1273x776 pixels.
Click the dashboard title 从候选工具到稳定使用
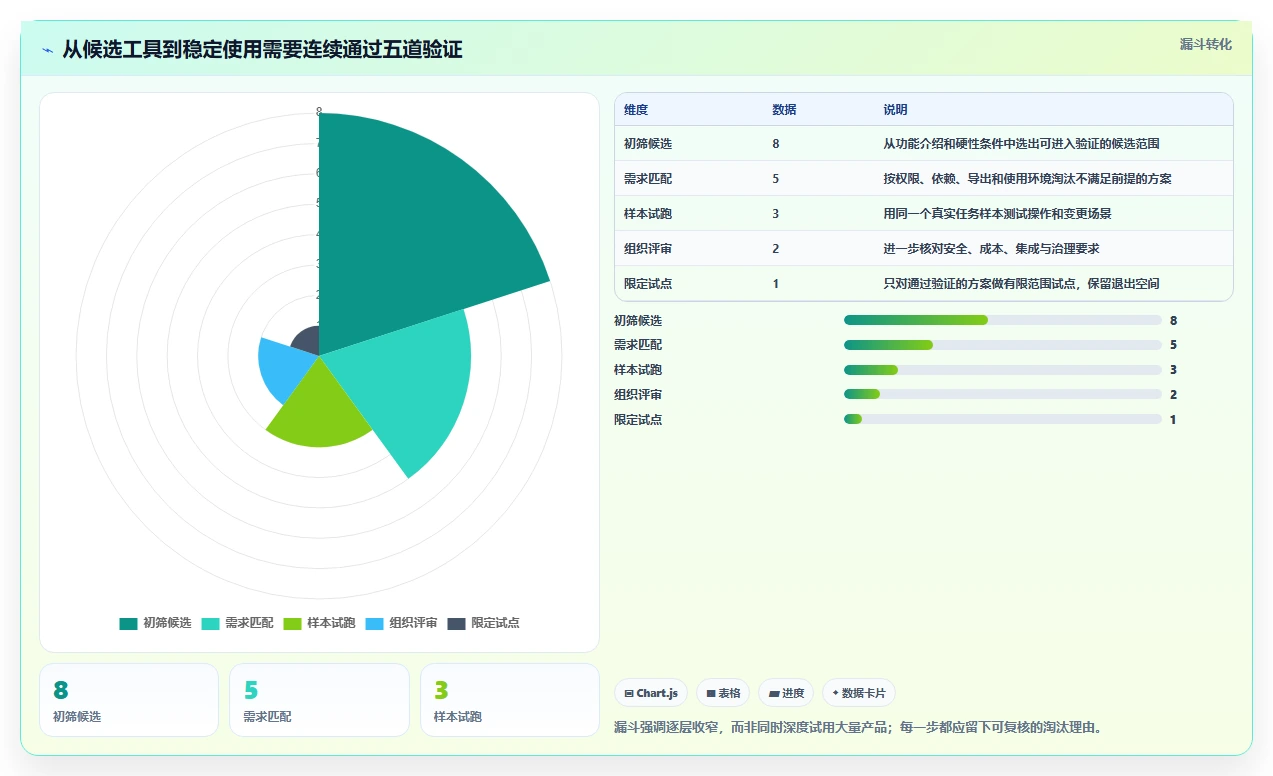(262, 50)
